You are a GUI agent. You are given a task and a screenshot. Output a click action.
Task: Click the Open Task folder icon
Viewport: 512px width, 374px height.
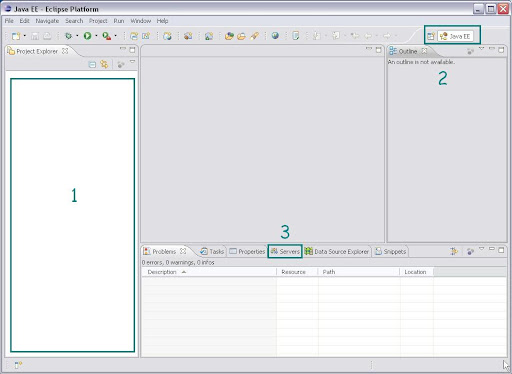241,36
